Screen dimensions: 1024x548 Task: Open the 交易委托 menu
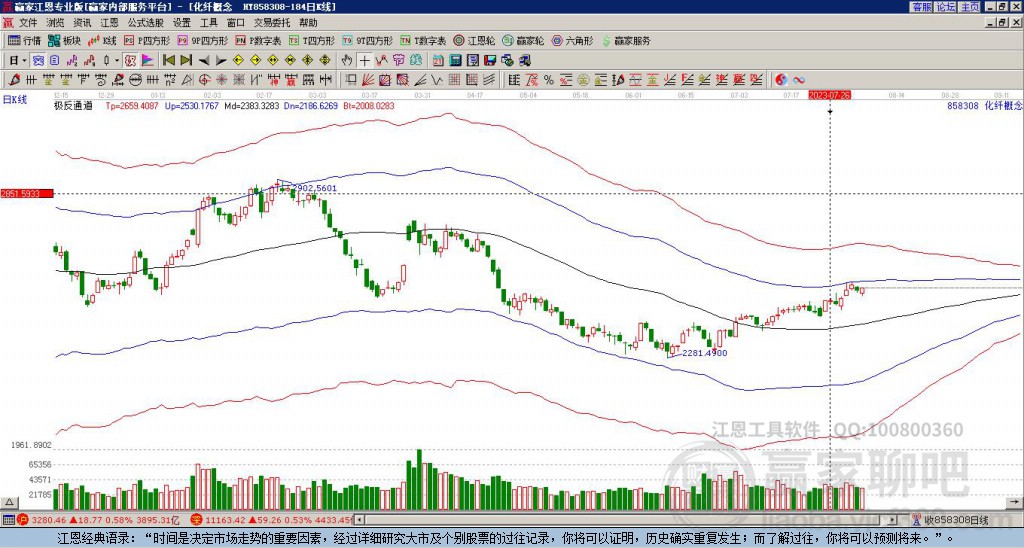pyautogui.click(x=272, y=22)
